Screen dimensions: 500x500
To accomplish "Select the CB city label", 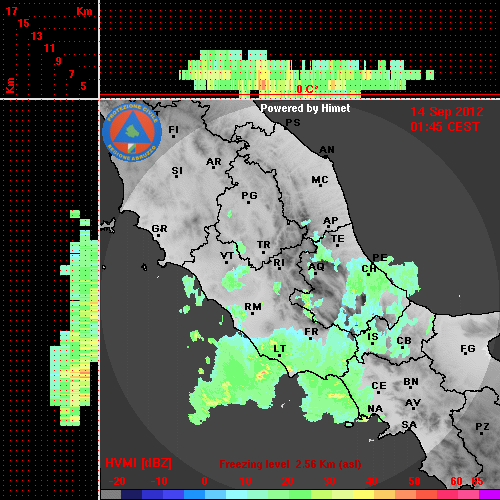I will (x=404, y=341).
